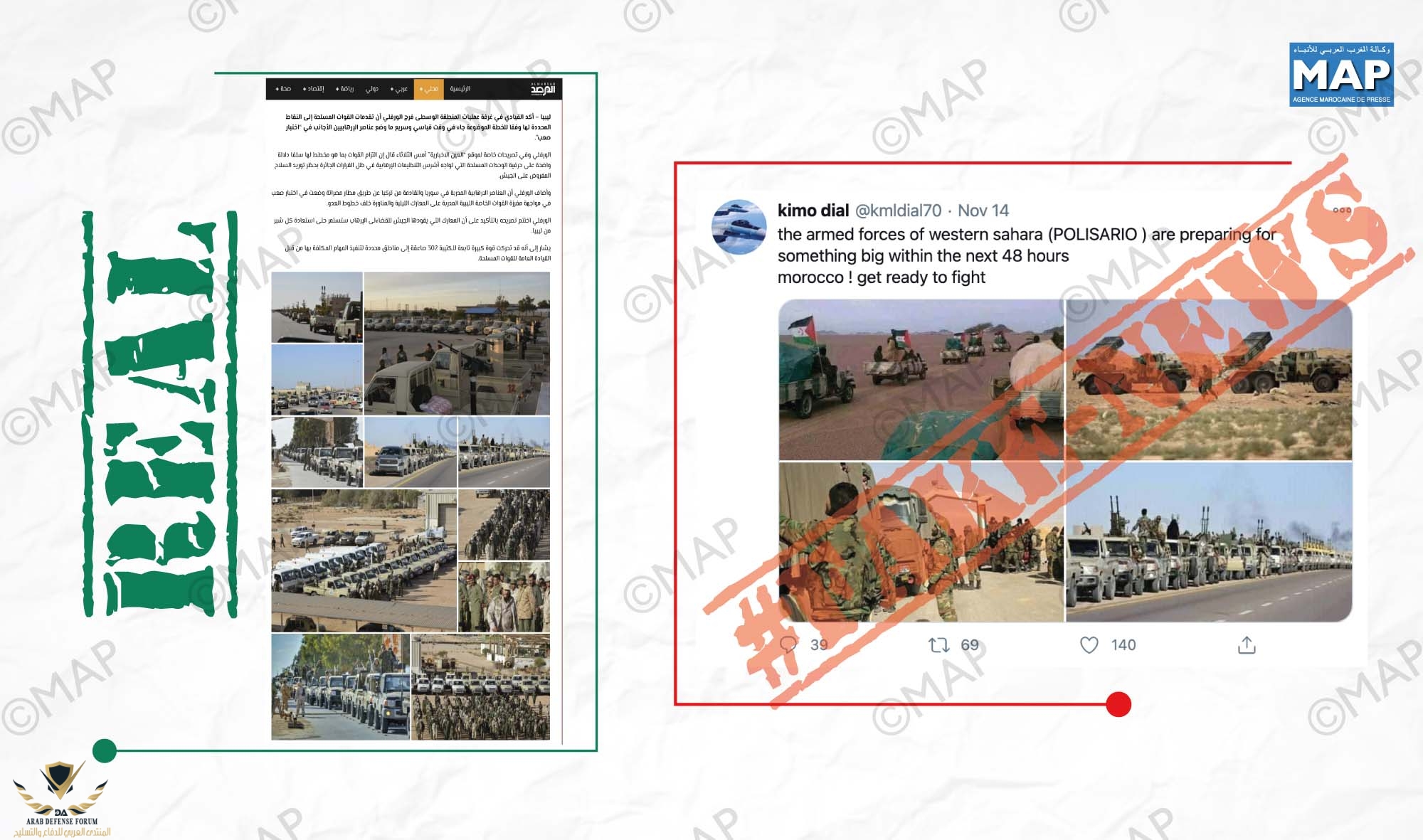The image size is (1423, 840).
Task: Click the kimo dial profile avatar
Action: click(x=739, y=227)
